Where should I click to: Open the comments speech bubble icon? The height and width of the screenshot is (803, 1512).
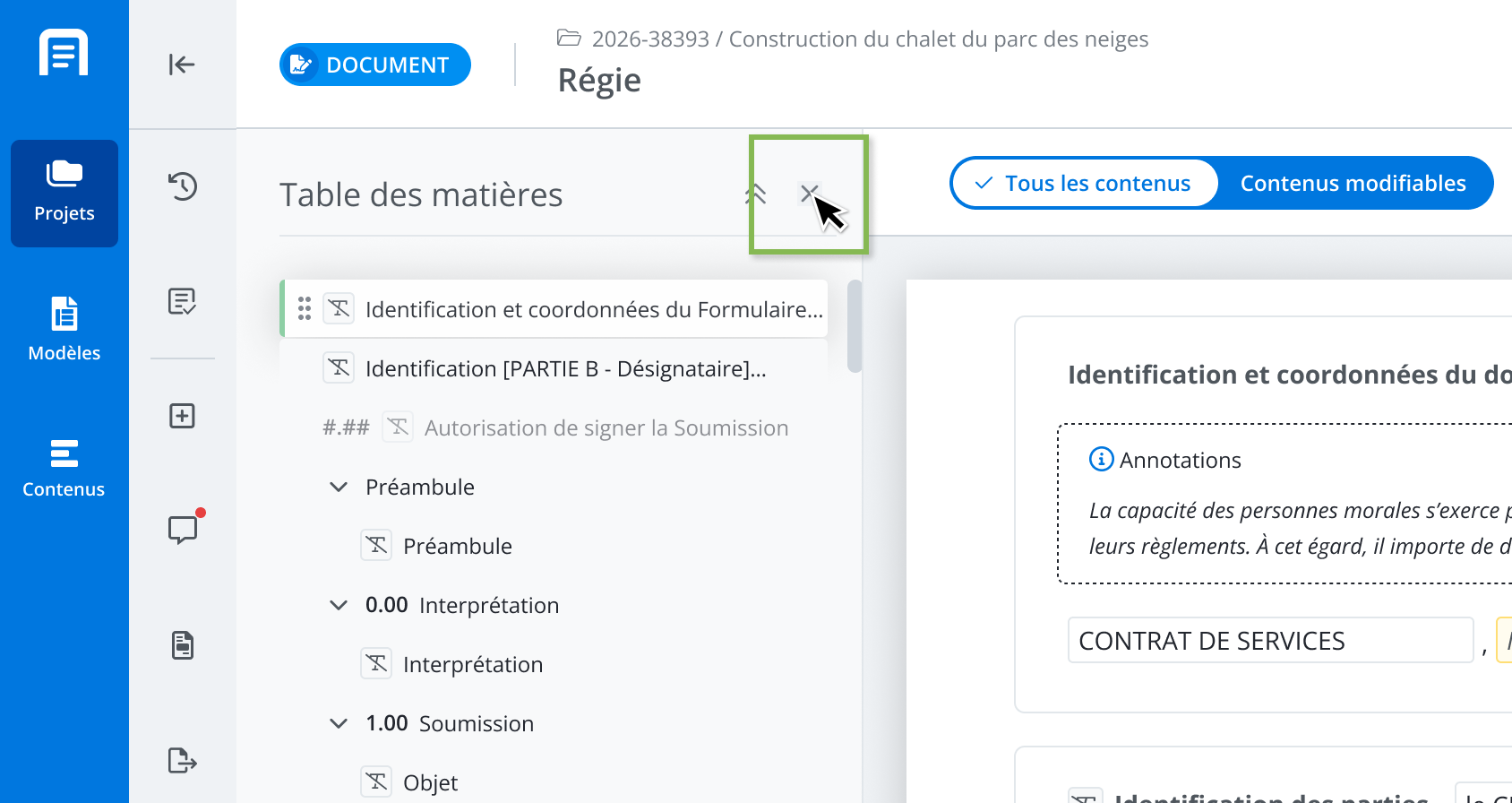(184, 529)
